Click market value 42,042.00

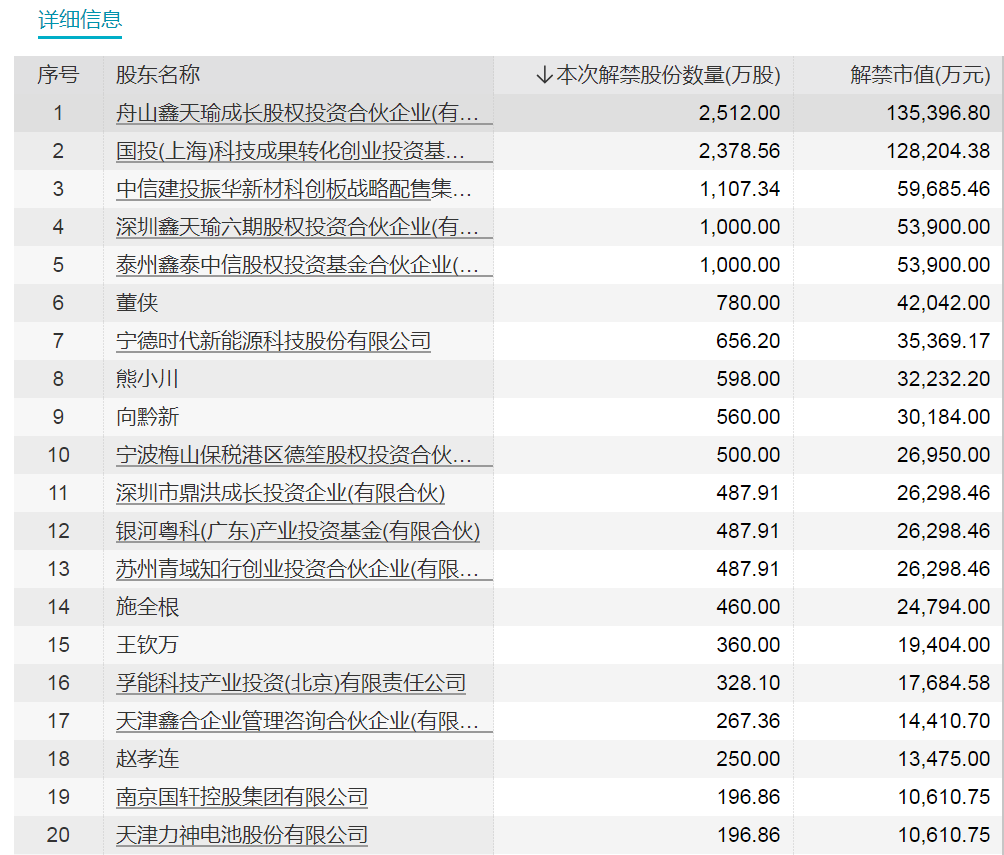click(944, 303)
